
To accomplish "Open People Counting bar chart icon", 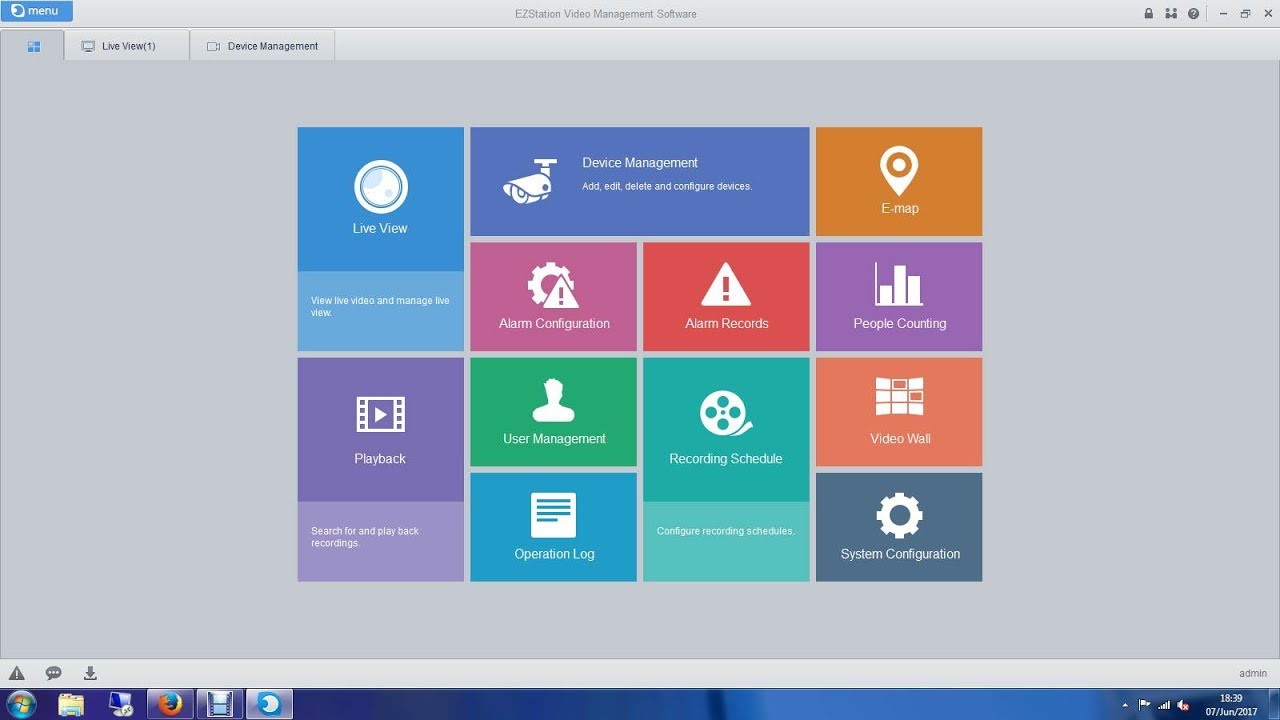I will pos(898,284).
